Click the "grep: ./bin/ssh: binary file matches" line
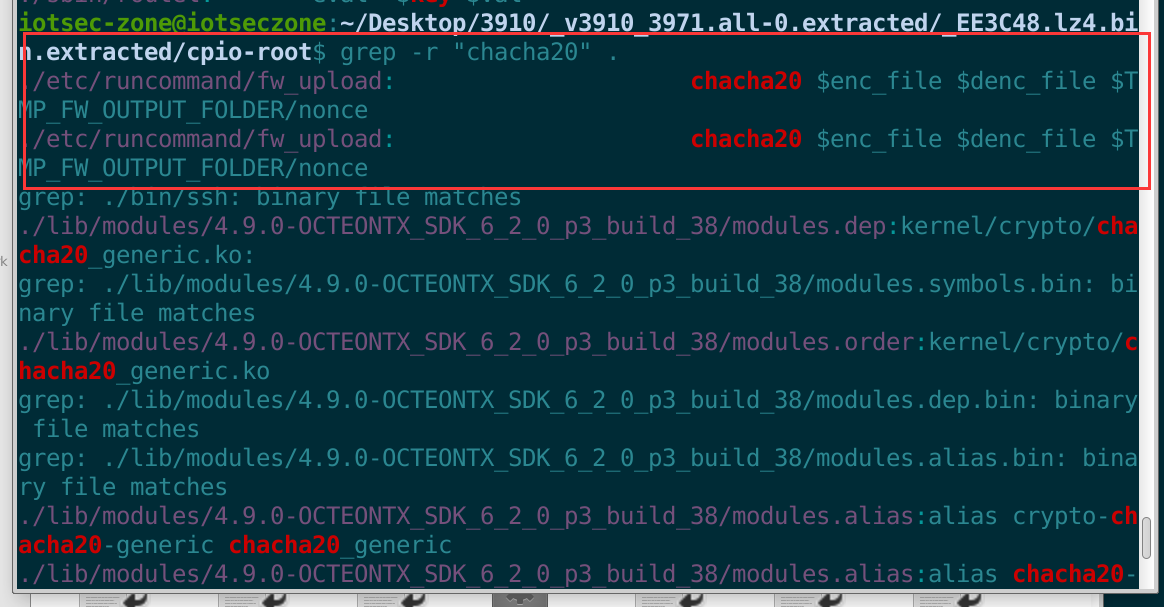Image resolution: width=1164 pixels, height=607 pixels. point(270,197)
